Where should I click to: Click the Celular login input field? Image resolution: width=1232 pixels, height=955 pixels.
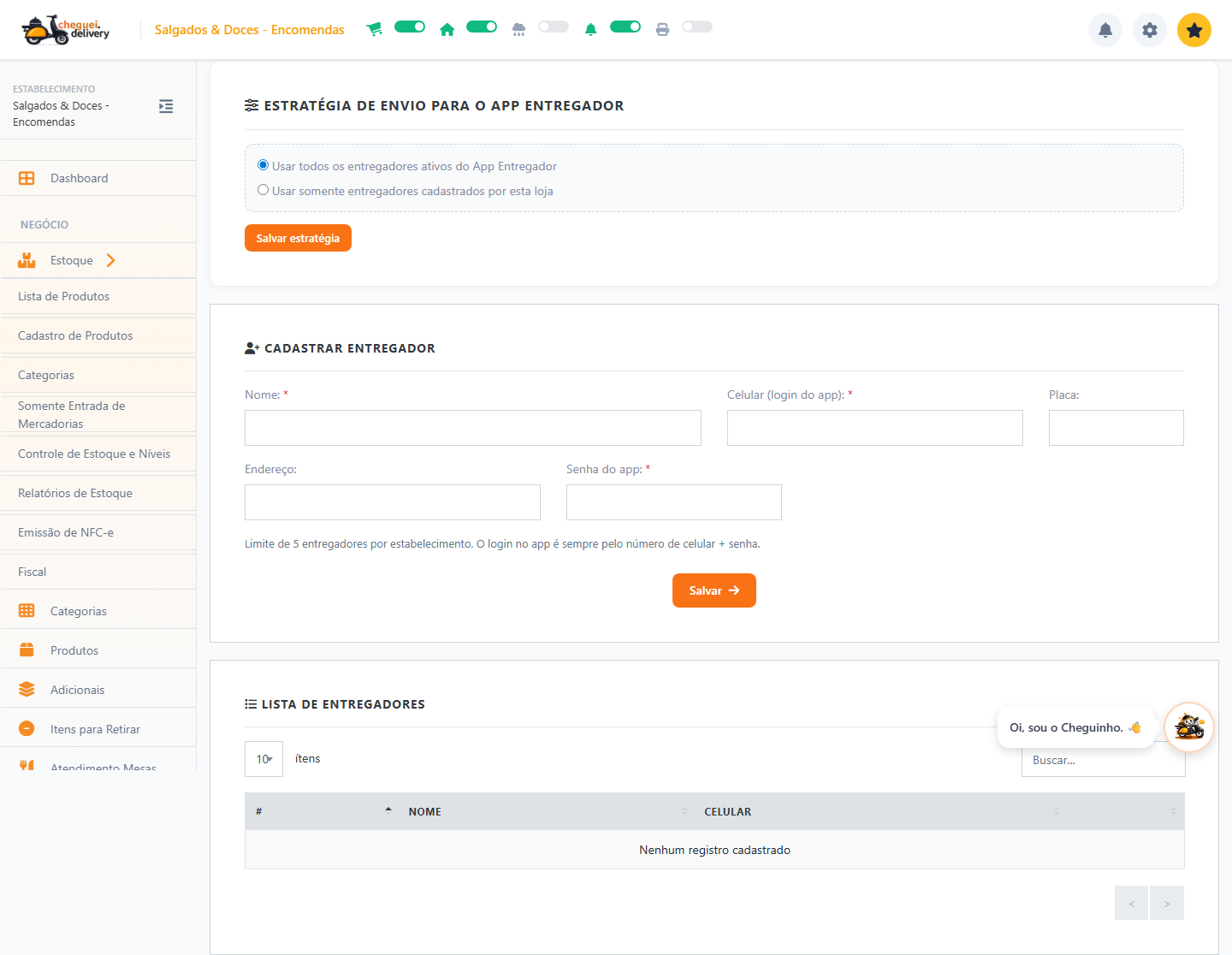pos(875,428)
